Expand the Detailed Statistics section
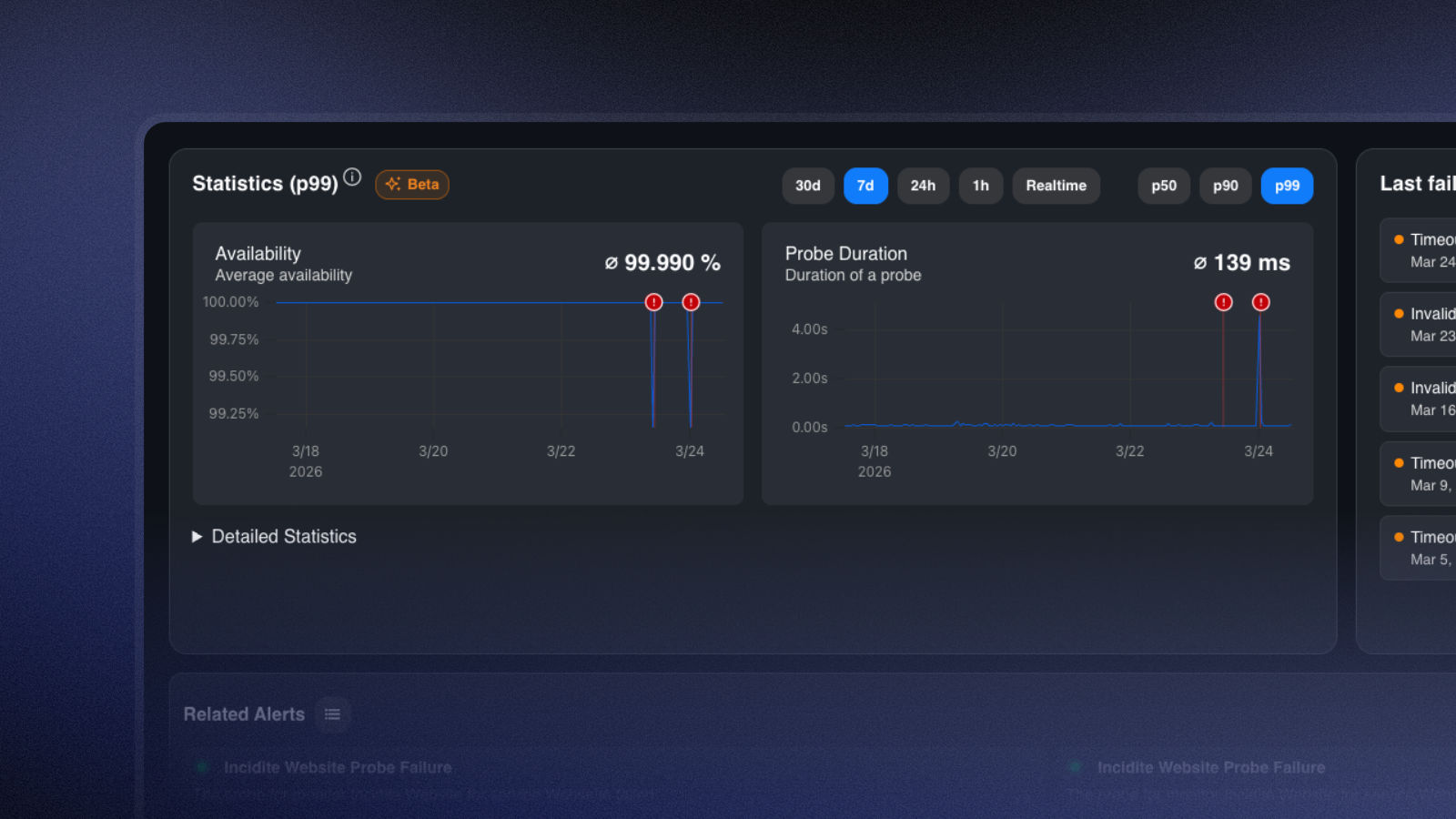The width and height of the screenshot is (1456, 819). tap(275, 537)
